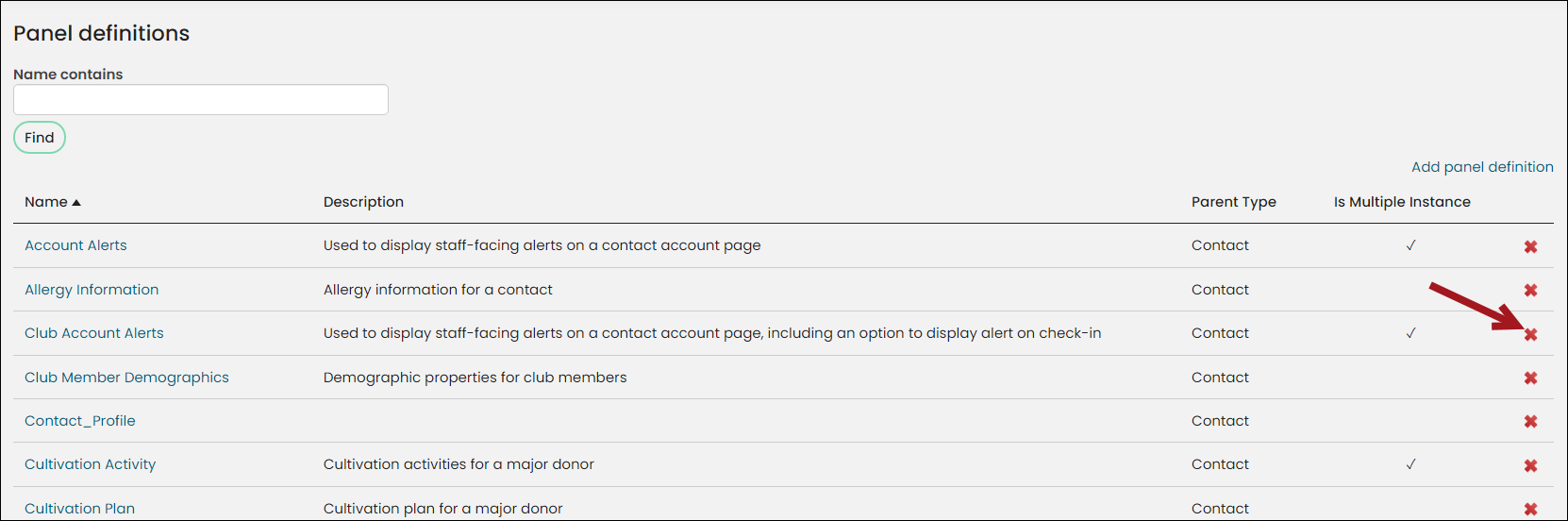Image resolution: width=1568 pixels, height=521 pixels.
Task: Click the Name column sort arrow
Action: [x=76, y=203]
